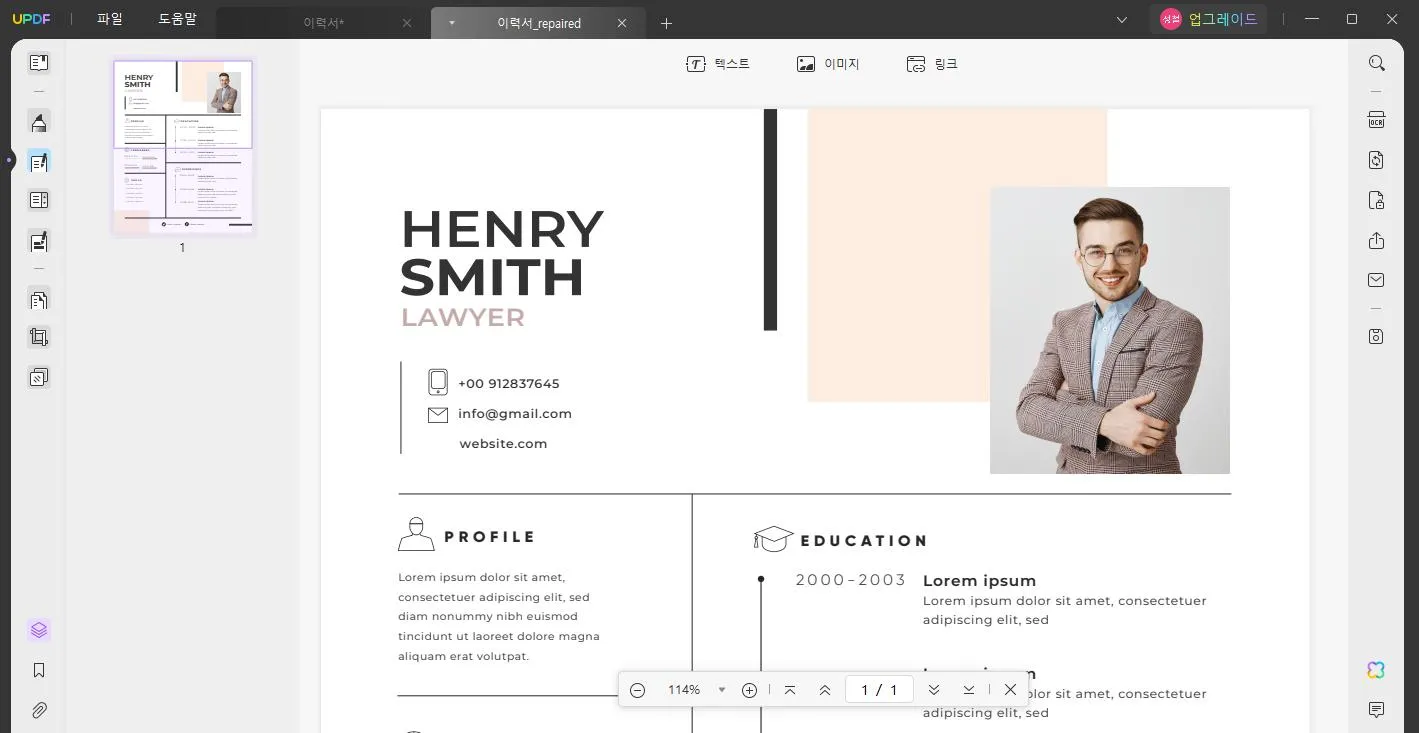1419x733 pixels.
Task: Select the Edit PDF tool in left sidebar
Action: pos(39,162)
